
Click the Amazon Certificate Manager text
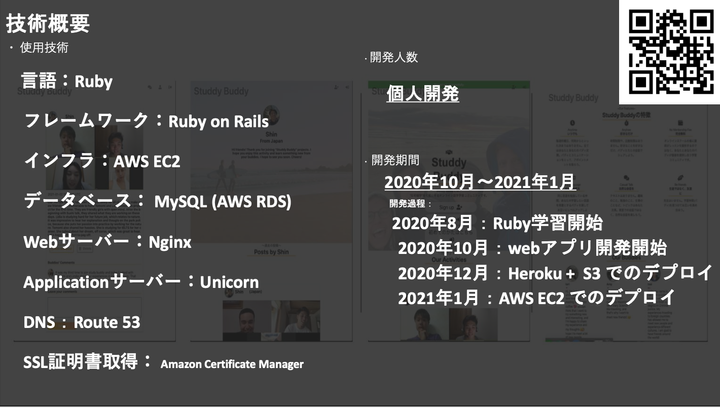click(x=232, y=364)
